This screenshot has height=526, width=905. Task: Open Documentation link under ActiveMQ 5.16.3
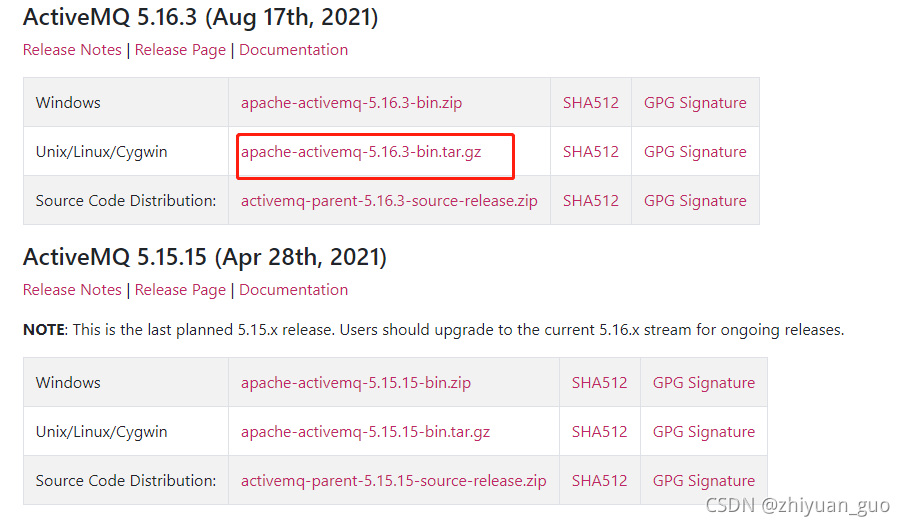[293, 50]
